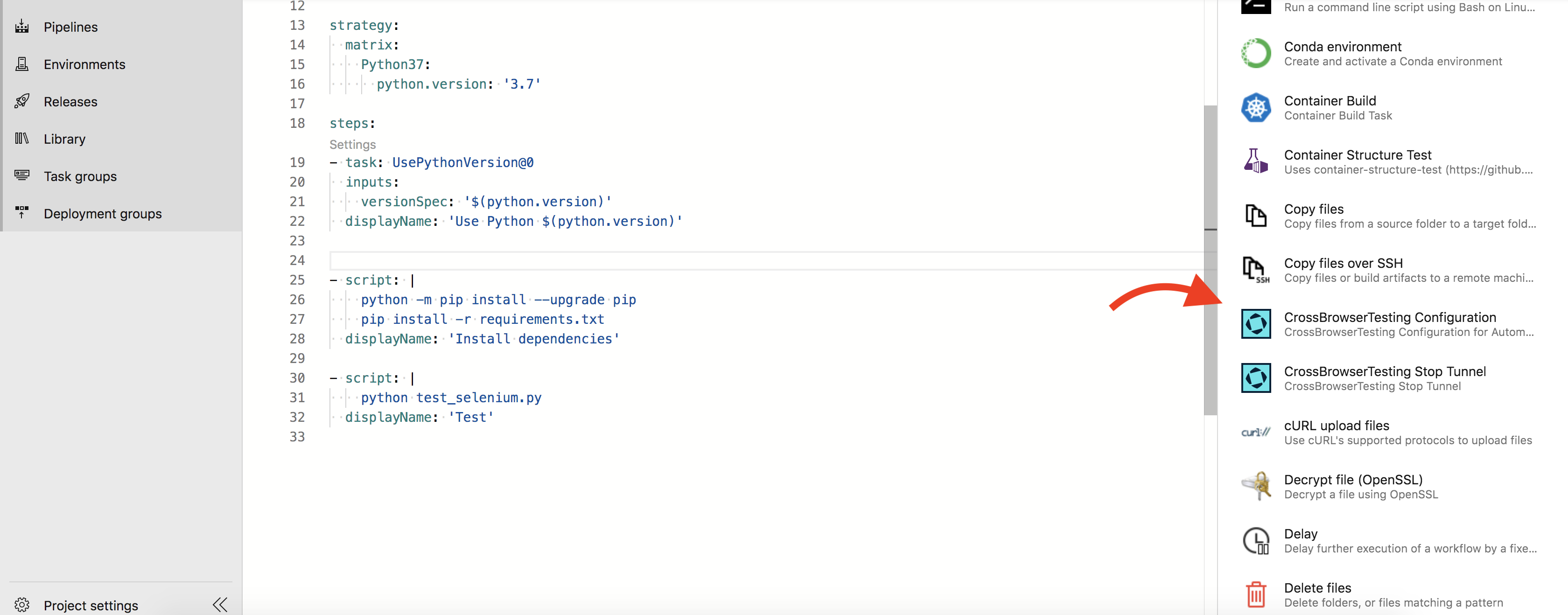Select the CrossBrowserTesting Configuration task icon
Image resolution: width=1568 pixels, height=615 pixels.
(1255, 324)
